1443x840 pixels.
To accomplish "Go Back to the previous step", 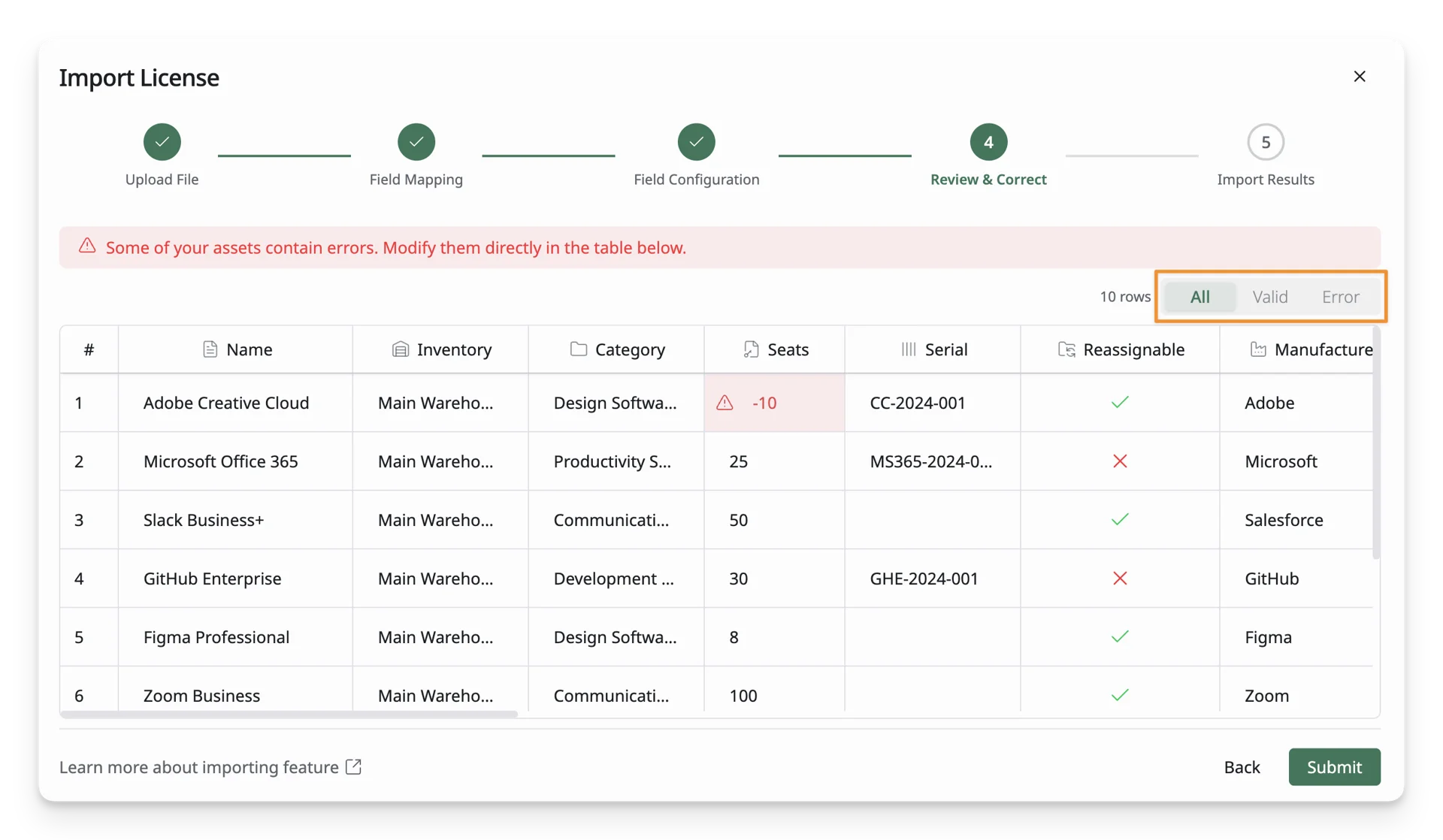I will [1242, 767].
